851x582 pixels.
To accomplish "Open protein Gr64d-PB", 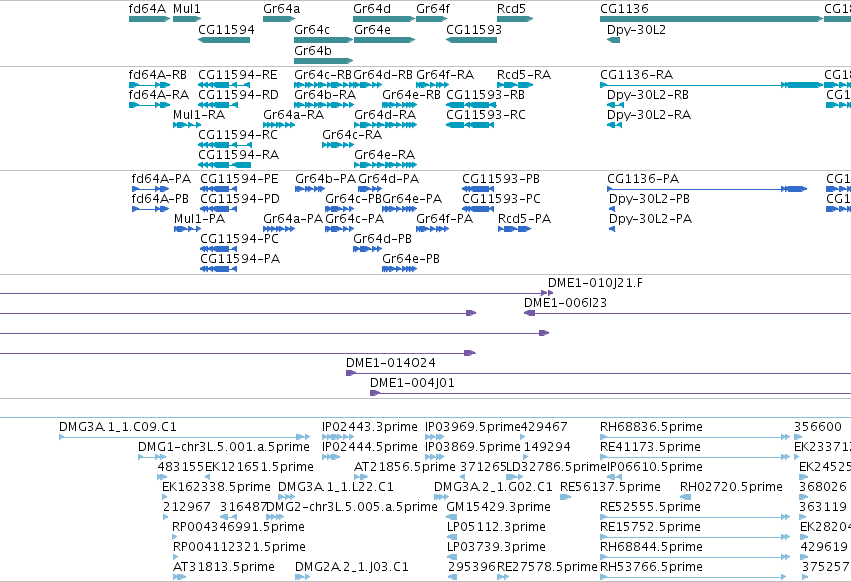I will (383, 239).
